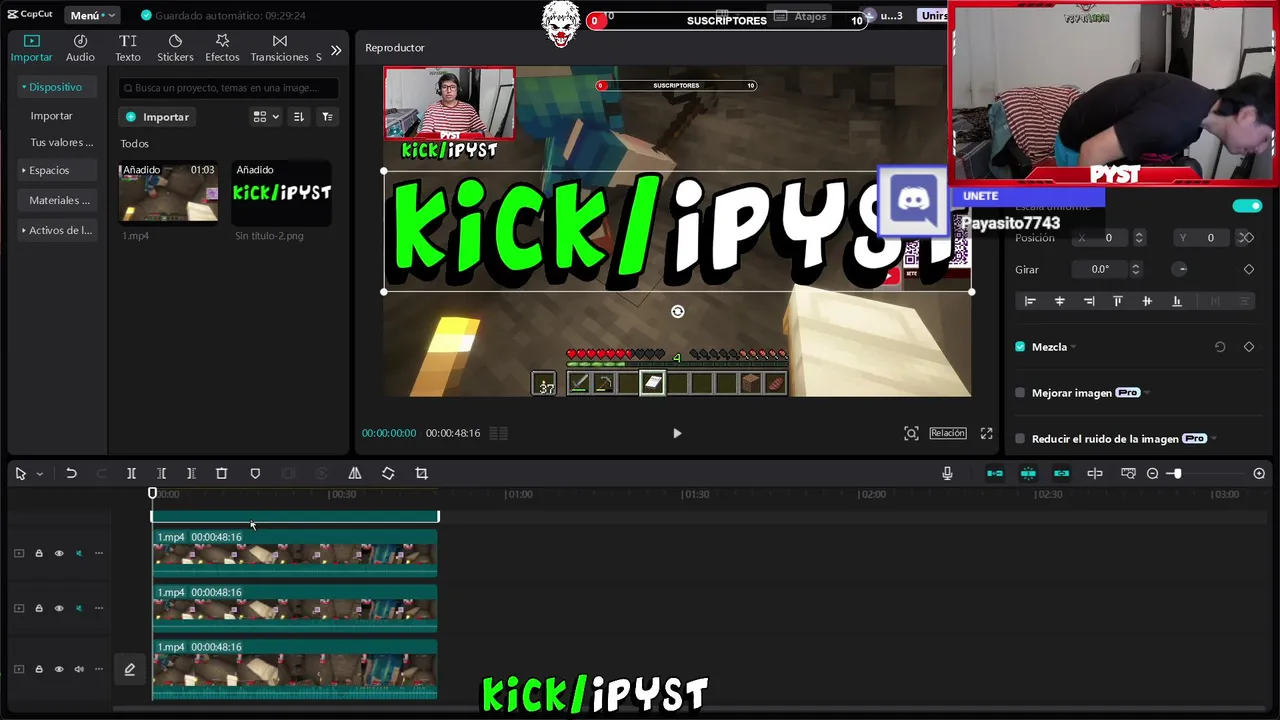Screen dimensions: 1280x720
Task: Check the Mezcla checkbox
Action: click(x=1020, y=347)
